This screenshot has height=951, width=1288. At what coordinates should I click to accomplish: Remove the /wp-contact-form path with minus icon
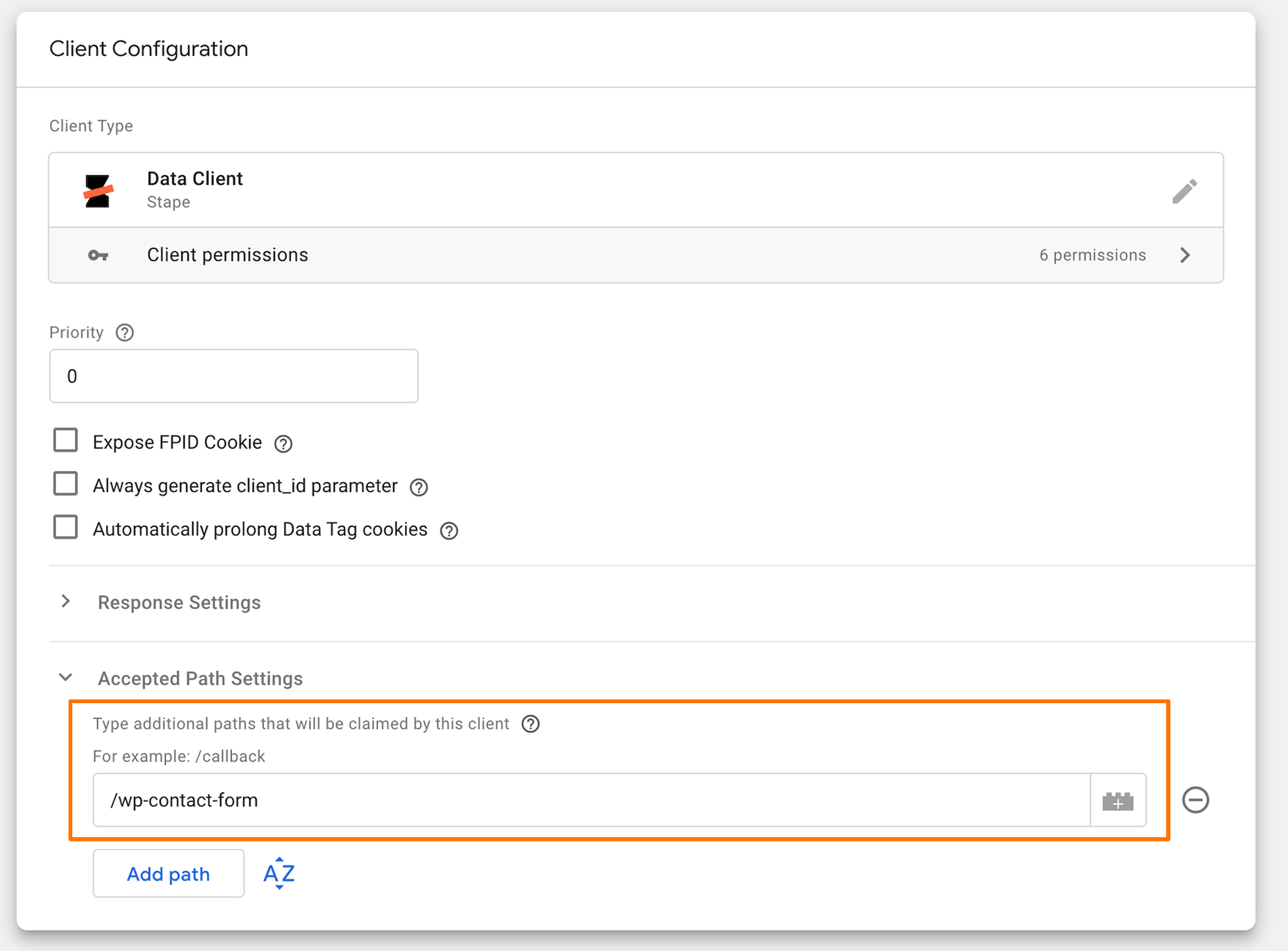tap(1196, 800)
